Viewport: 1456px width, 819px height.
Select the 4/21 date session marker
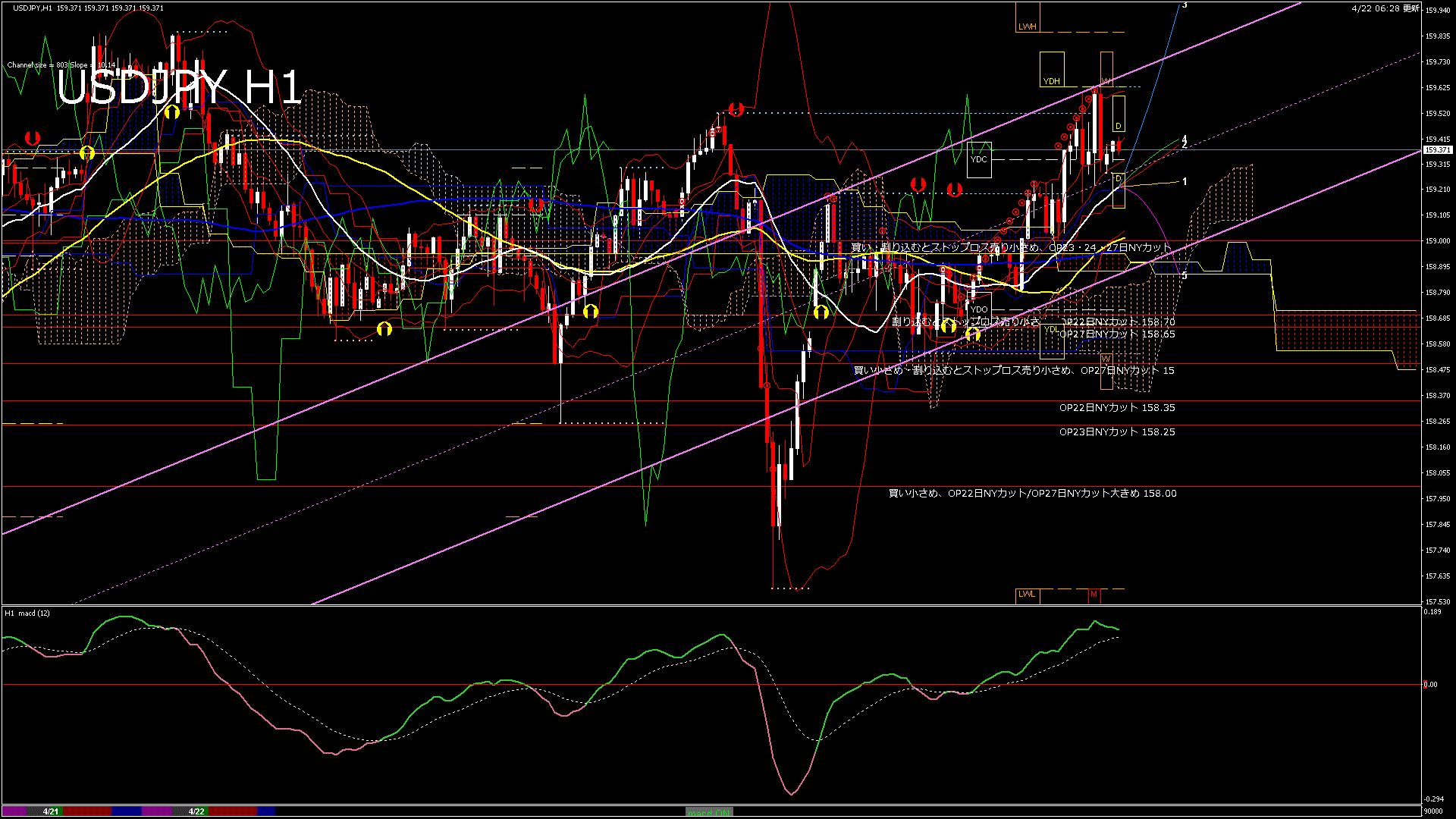tap(51, 811)
